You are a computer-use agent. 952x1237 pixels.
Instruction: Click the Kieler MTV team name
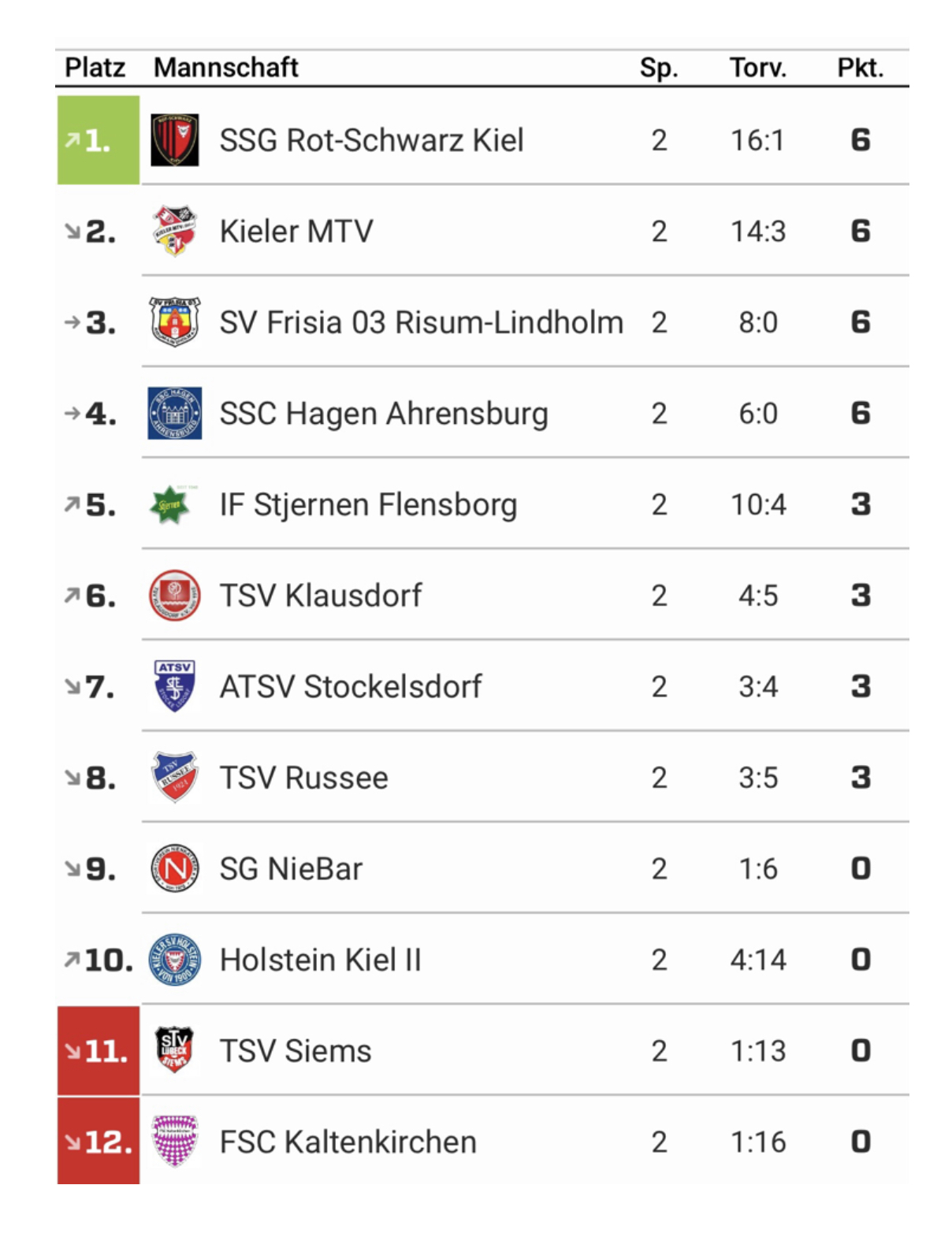pos(296,232)
